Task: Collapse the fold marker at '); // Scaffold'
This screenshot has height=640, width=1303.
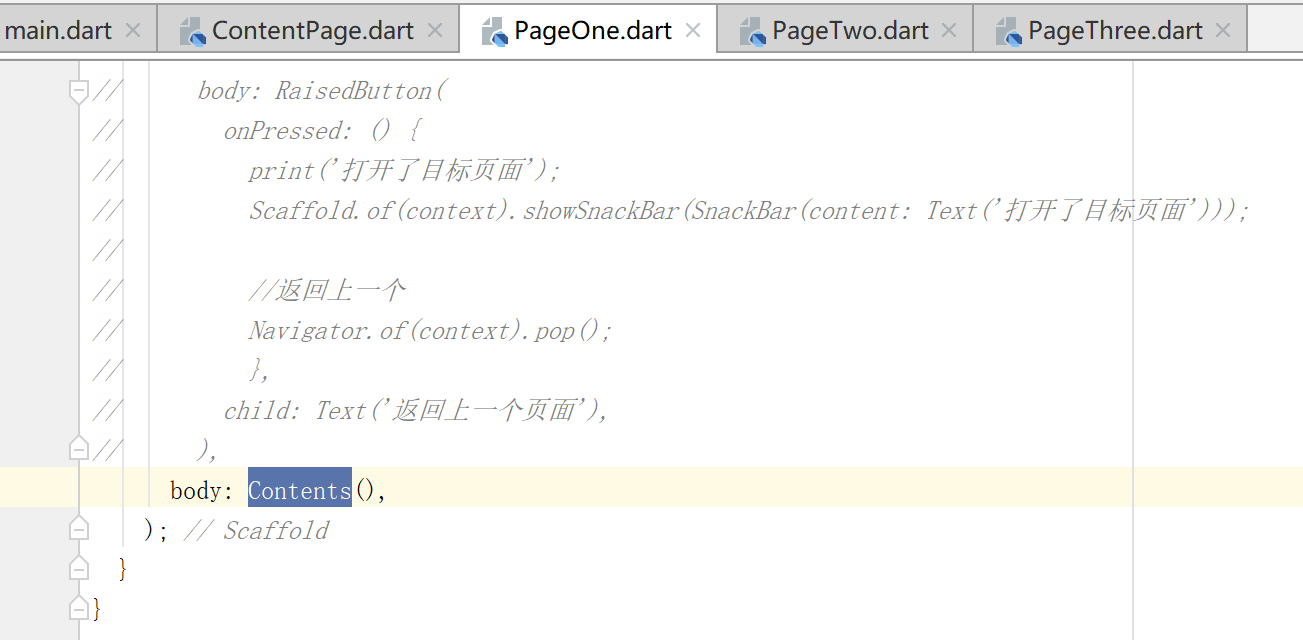Action: coord(79,530)
